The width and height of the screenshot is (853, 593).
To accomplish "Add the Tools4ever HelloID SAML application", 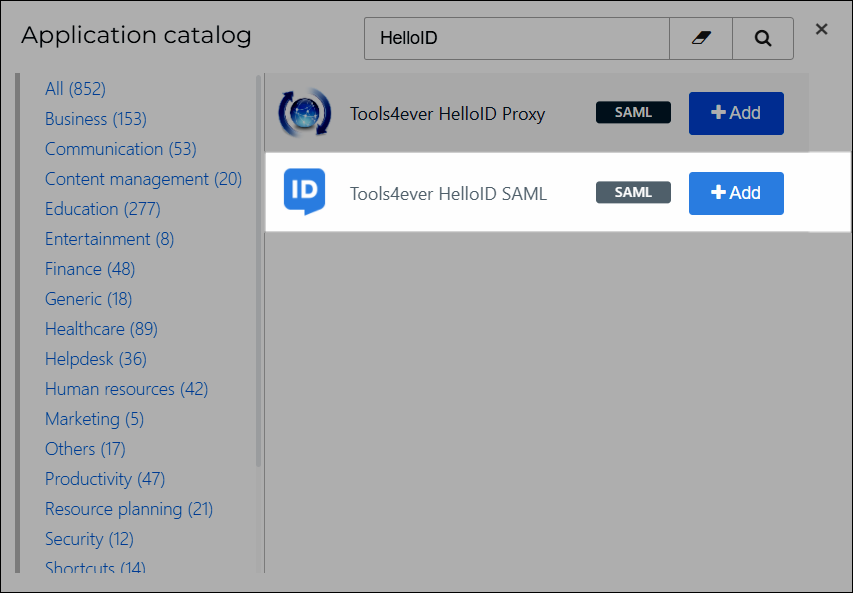I will coord(736,193).
